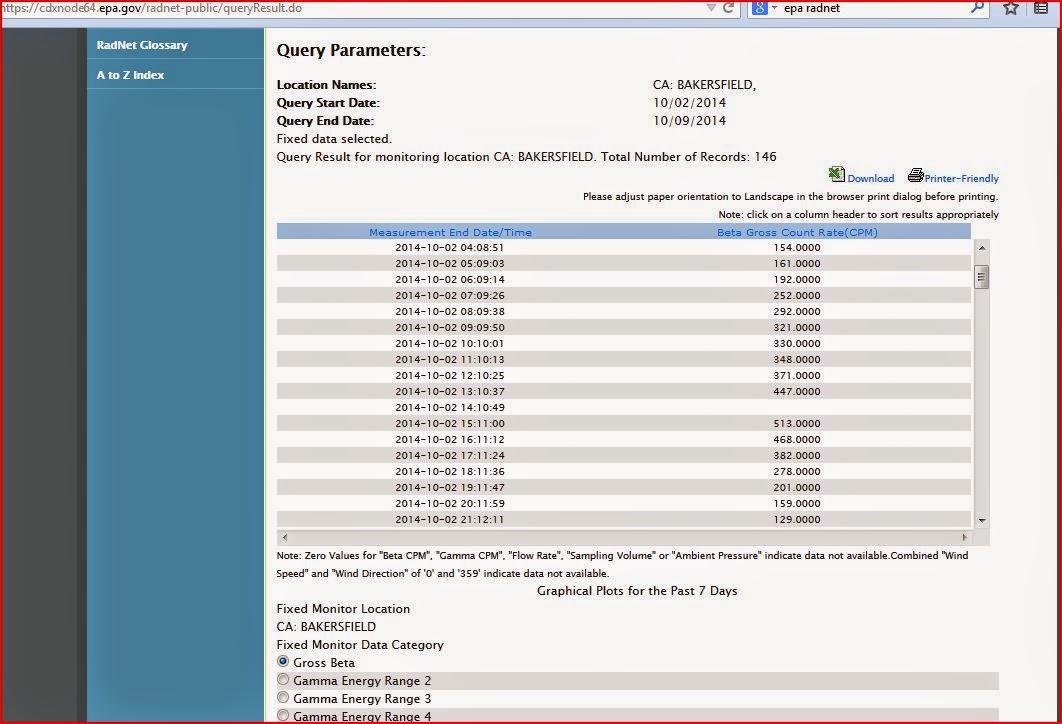This screenshot has height=724, width=1062.
Task: Click the table scroll up arrow
Action: 981,248
